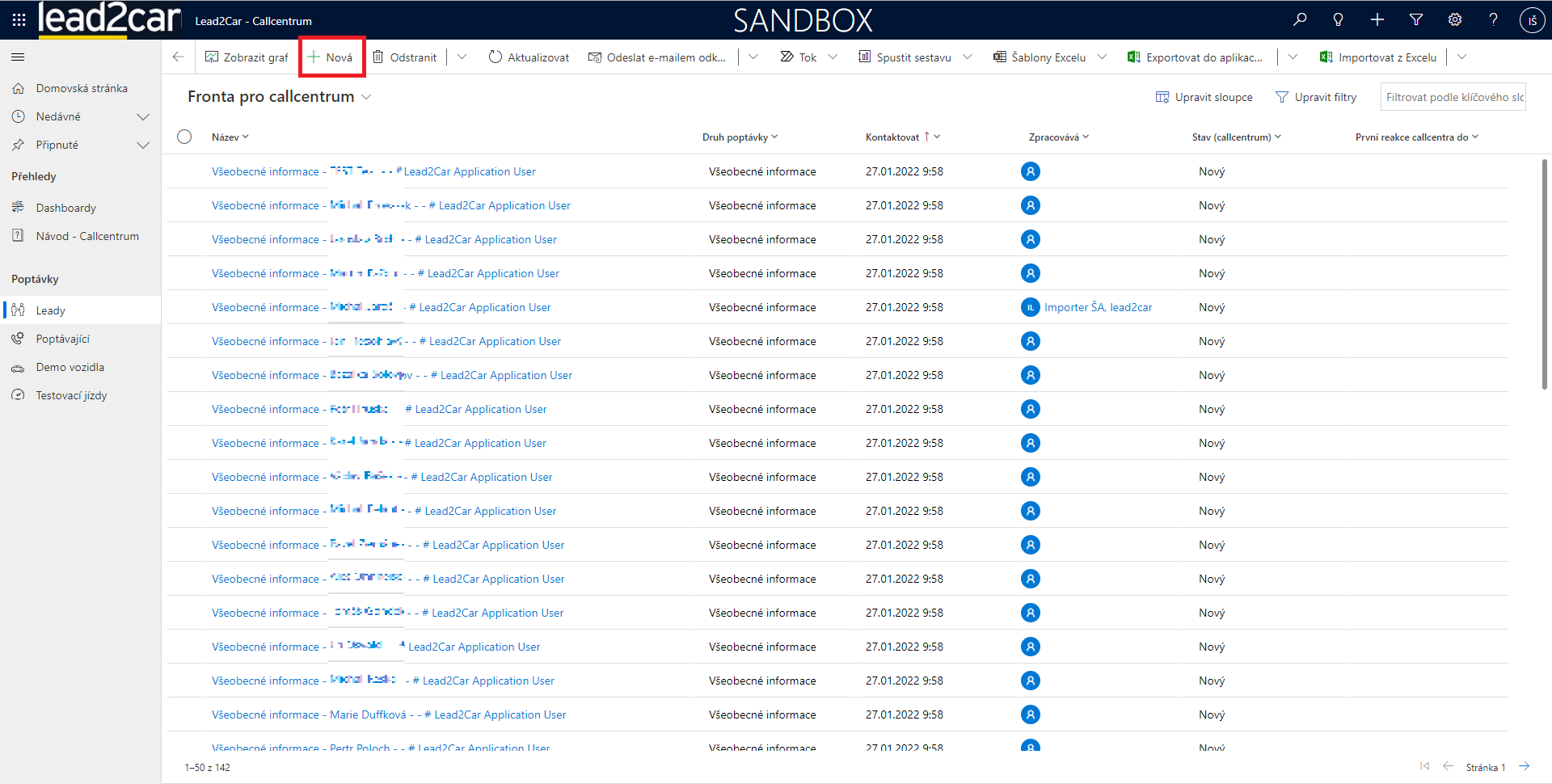1552x784 pixels.
Task: Click the Odstranit trash button
Action: coord(404,57)
